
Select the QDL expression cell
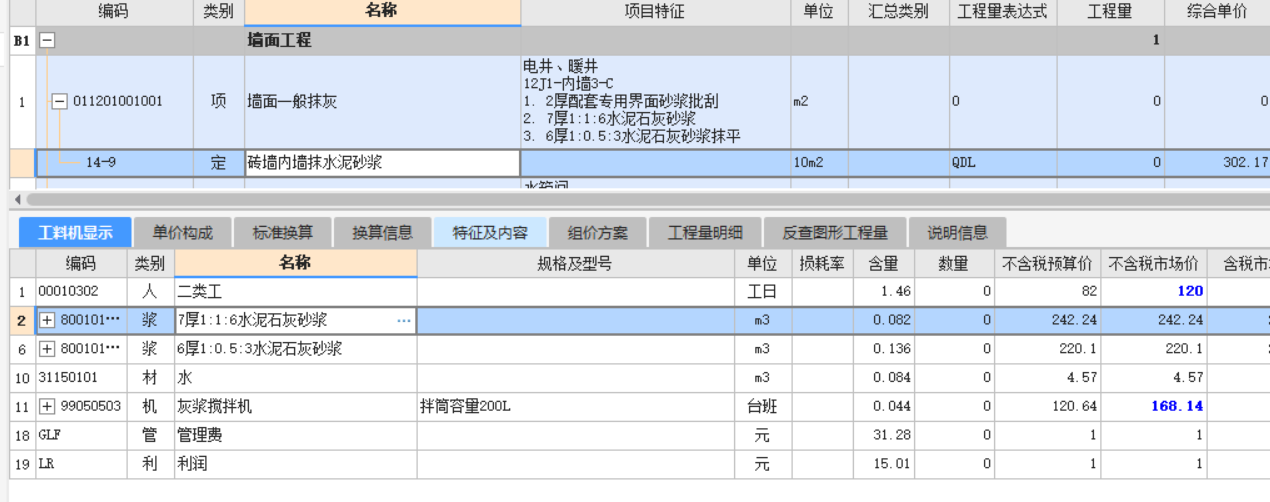click(x=1002, y=163)
